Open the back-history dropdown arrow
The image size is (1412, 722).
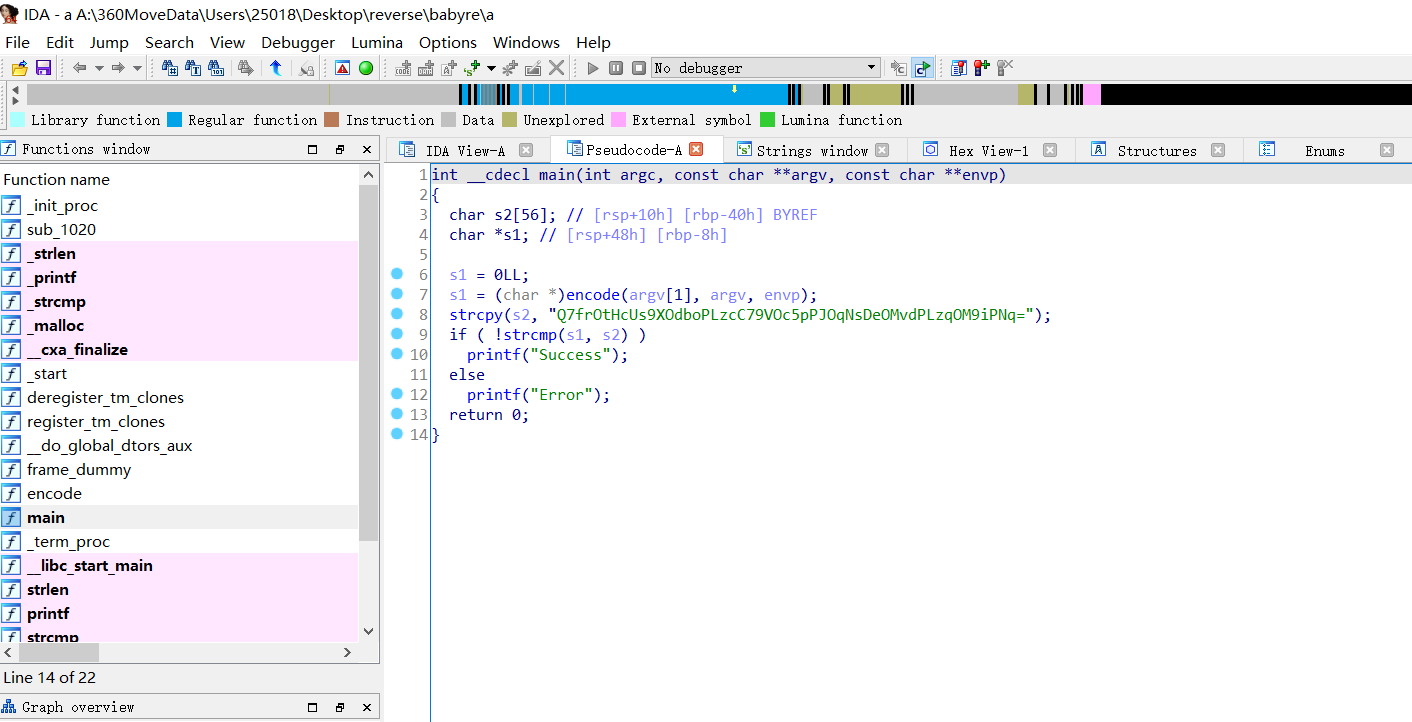coord(99,68)
